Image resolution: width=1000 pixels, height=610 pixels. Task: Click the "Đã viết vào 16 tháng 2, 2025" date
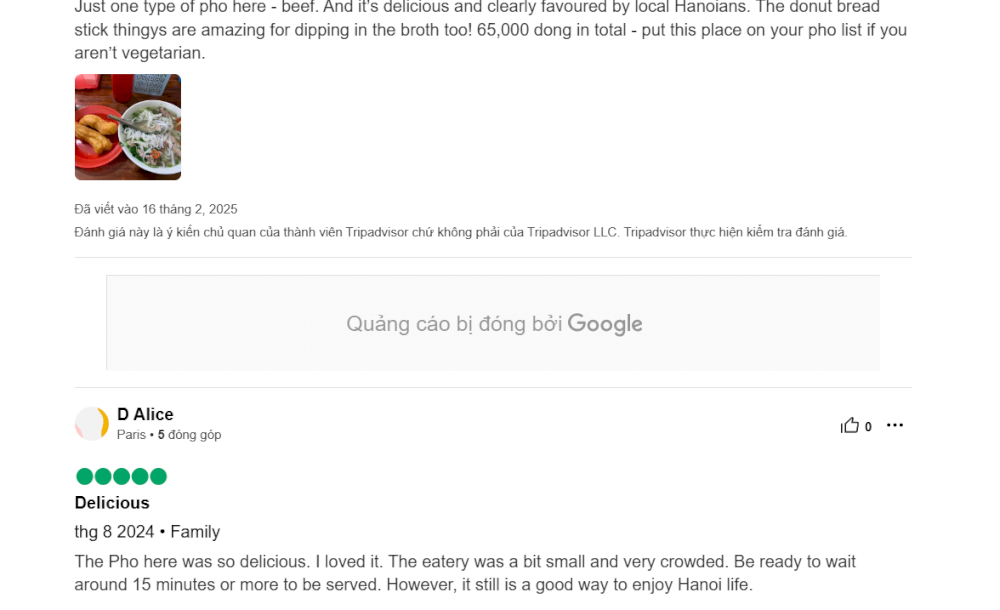tap(154, 208)
